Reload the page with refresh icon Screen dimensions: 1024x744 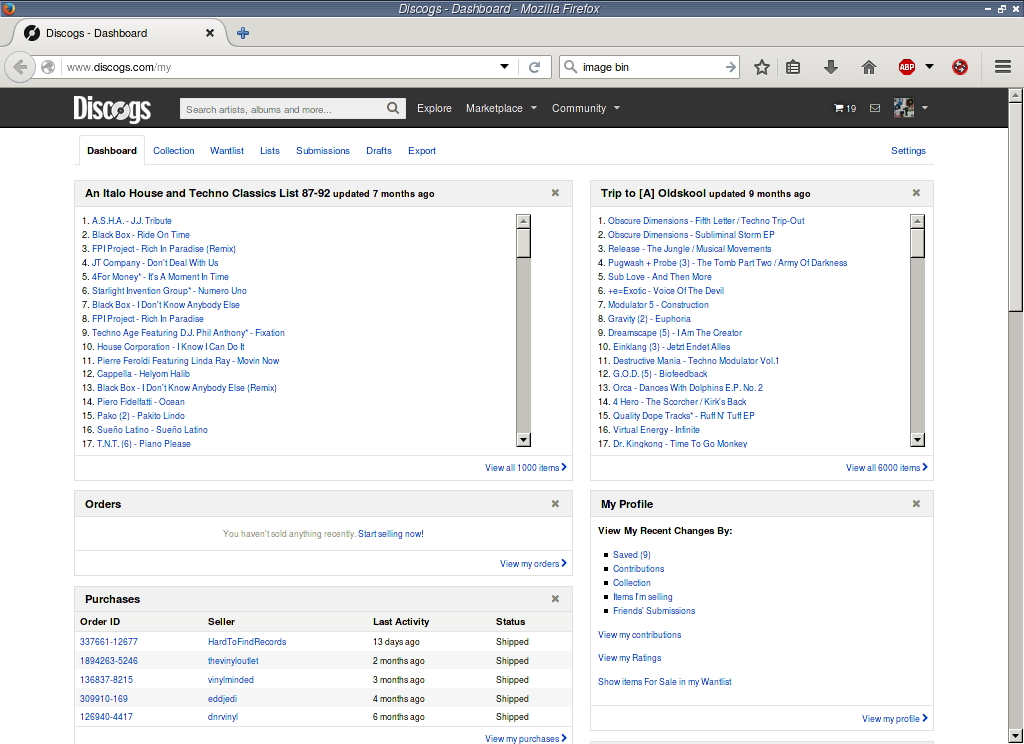[x=534, y=67]
